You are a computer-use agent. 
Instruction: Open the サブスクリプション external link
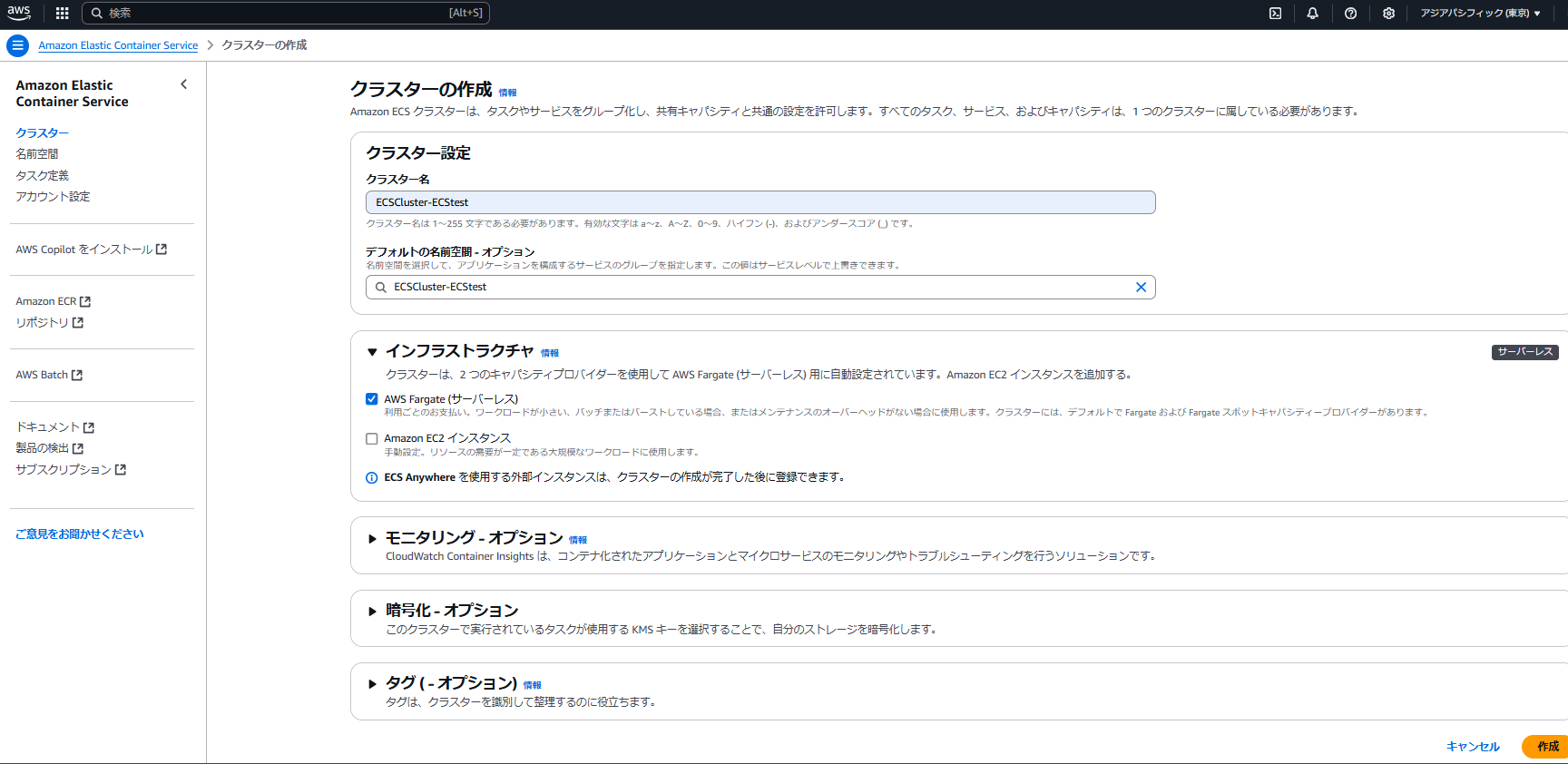tap(71, 469)
